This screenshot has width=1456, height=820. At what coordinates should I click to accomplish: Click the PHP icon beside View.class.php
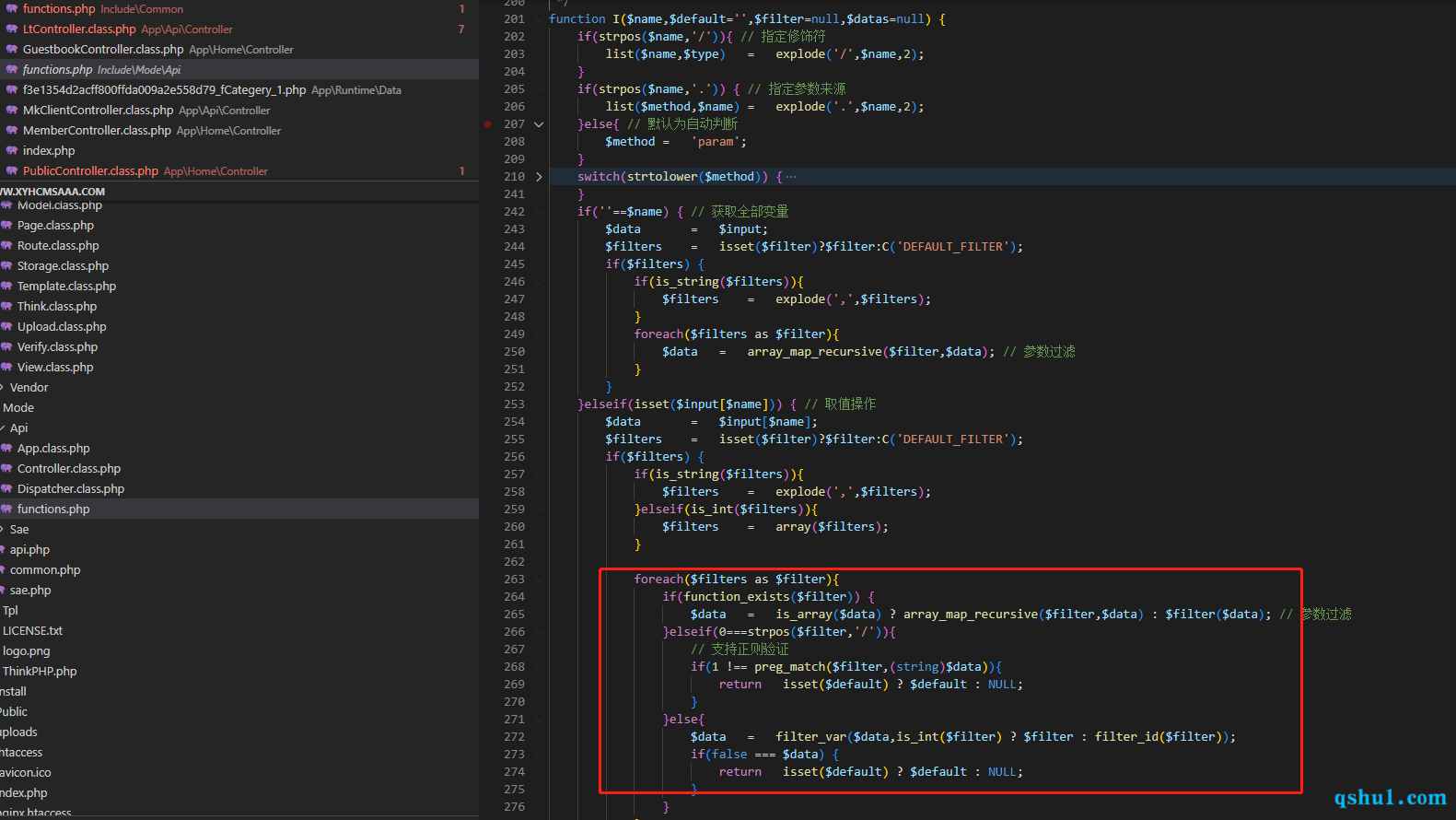tap(6, 367)
